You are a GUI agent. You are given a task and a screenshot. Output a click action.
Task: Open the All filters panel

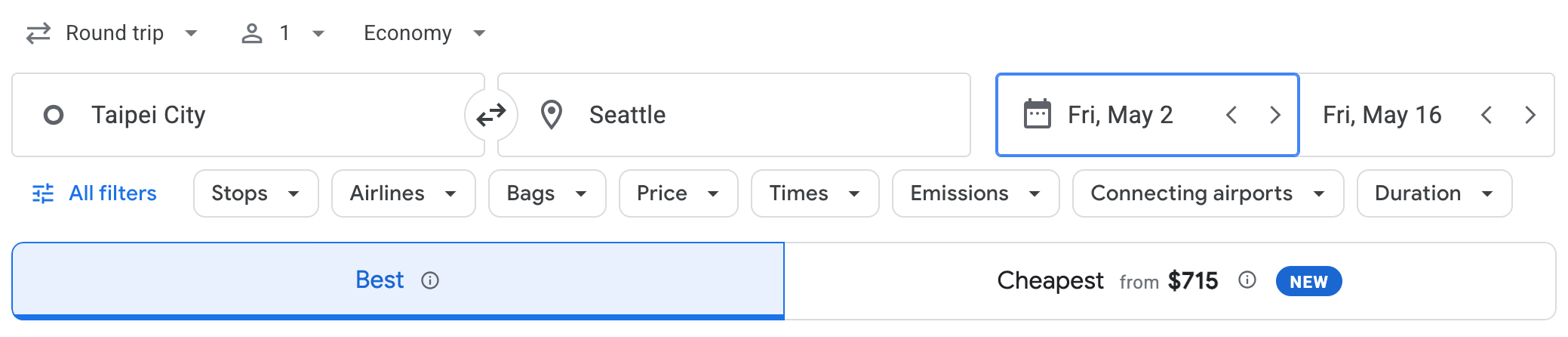pos(95,193)
